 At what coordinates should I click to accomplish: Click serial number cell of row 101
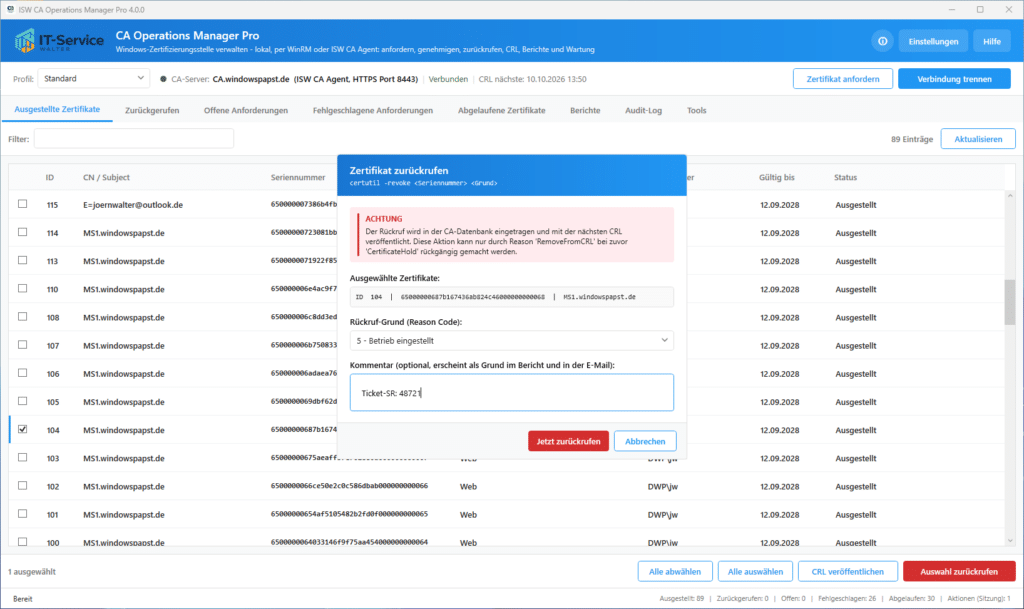coord(349,514)
